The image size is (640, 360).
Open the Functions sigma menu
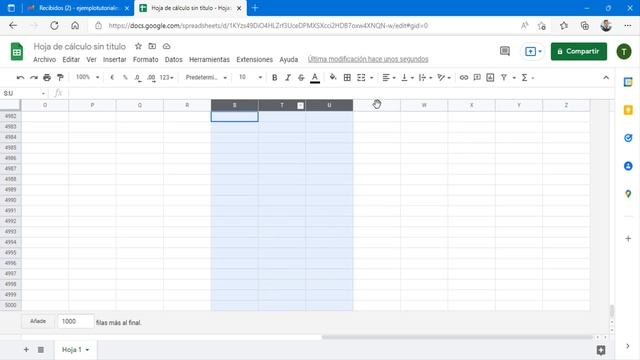tap(524, 78)
